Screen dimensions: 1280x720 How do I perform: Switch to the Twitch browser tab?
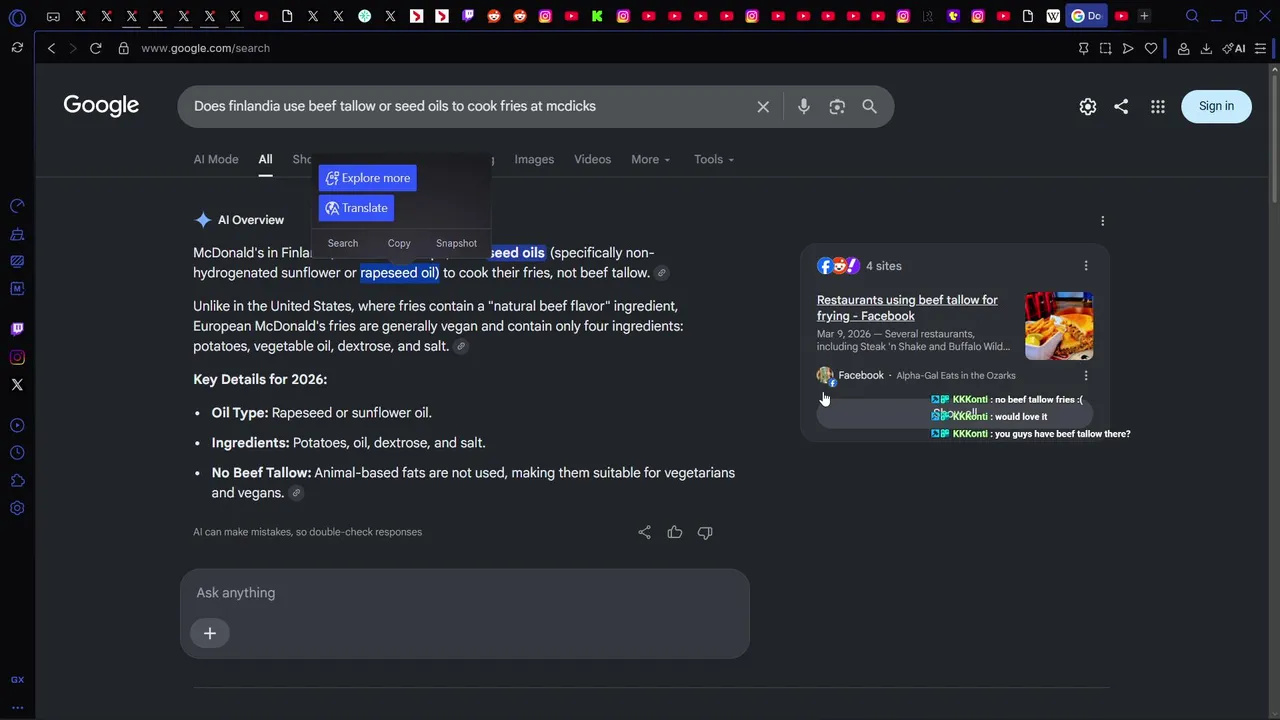[468, 16]
